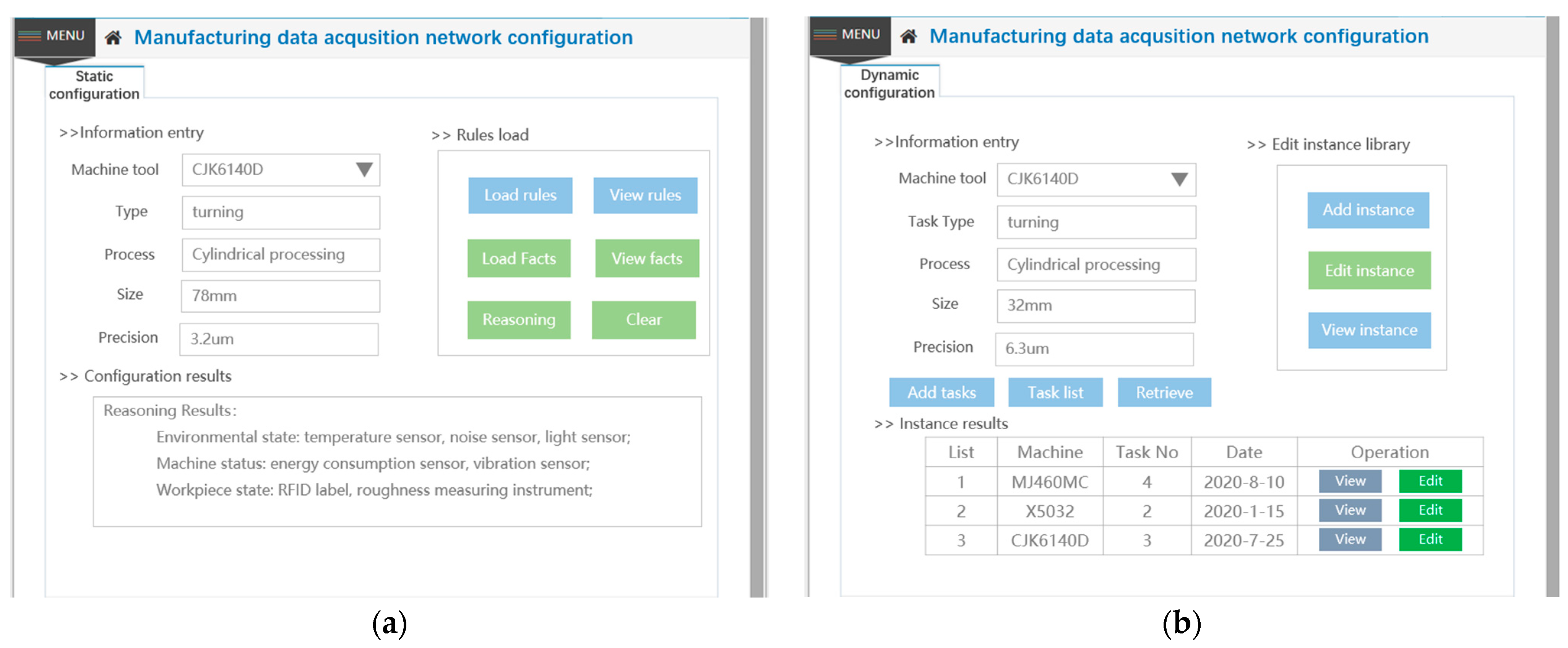The height and width of the screenshot is (648, 1568).
Task: Start Reasoning with the green button
Action: (519, 320)
